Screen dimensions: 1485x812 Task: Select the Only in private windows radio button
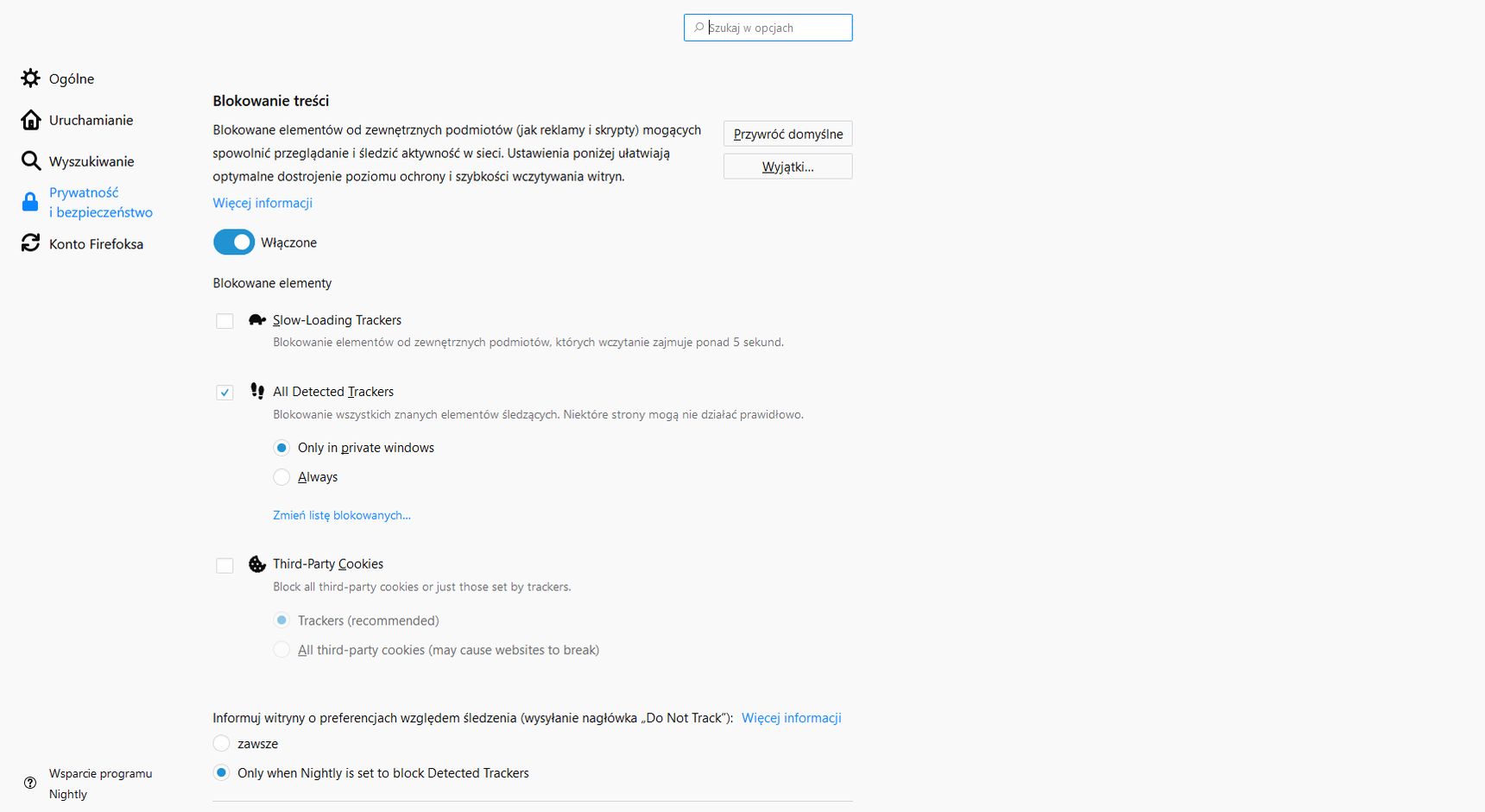[281, 448]
